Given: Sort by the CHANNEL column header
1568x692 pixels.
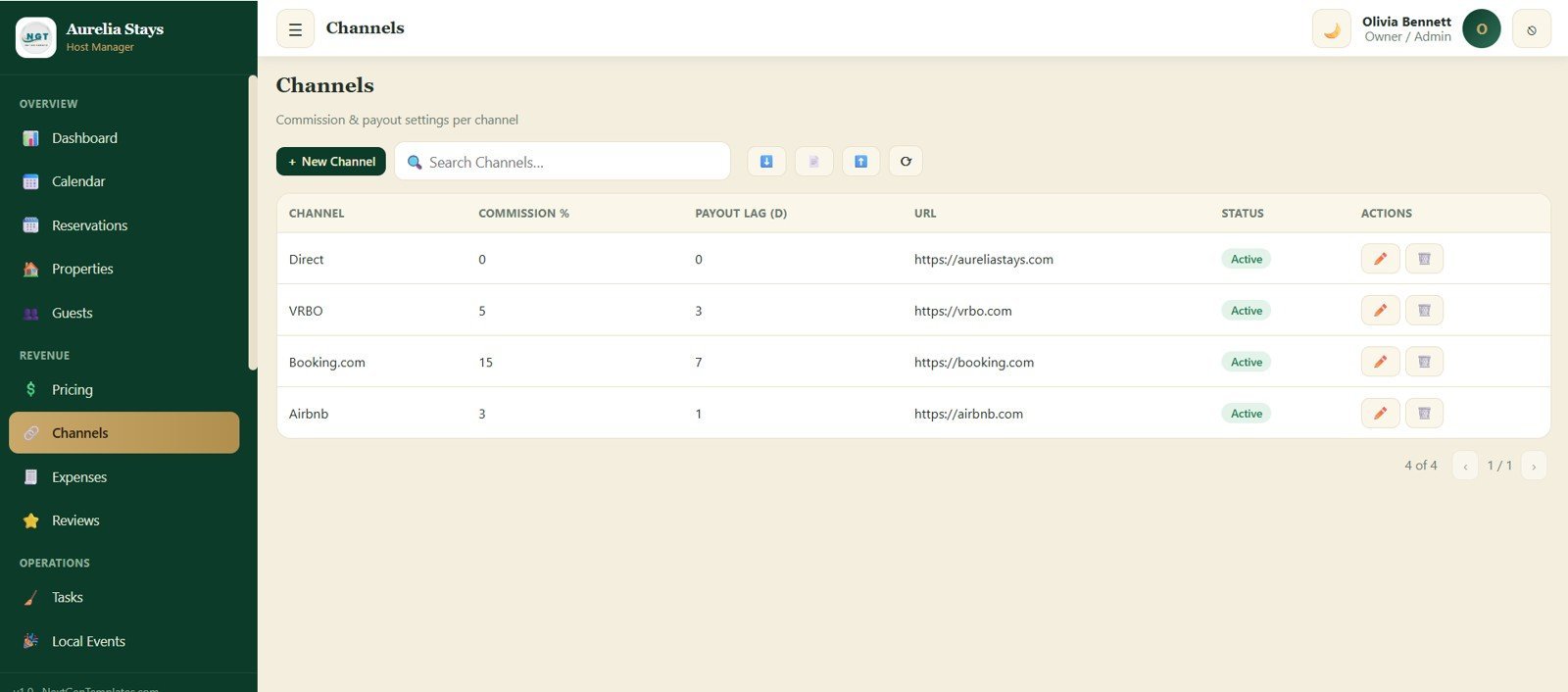Looking at the screenshot, I should point(317,213).
